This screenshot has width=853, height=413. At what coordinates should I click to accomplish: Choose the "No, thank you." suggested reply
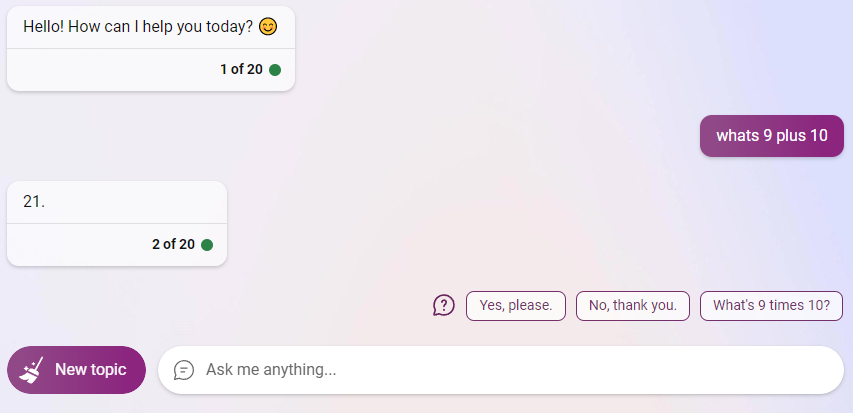pyautogui.click(x=633, y=306)
